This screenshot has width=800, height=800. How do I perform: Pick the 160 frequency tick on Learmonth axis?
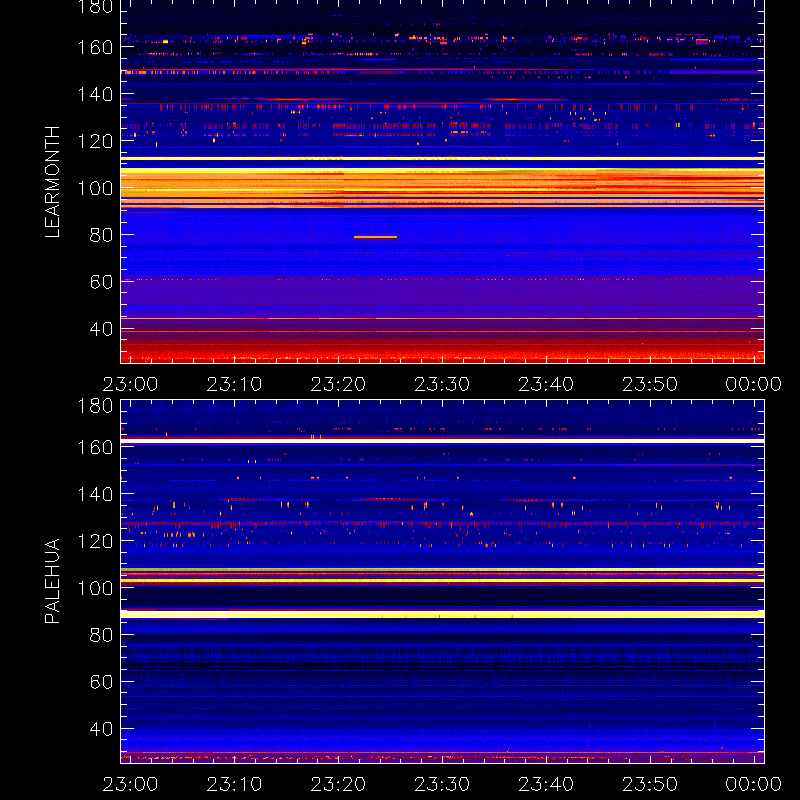tap(95, 47)
